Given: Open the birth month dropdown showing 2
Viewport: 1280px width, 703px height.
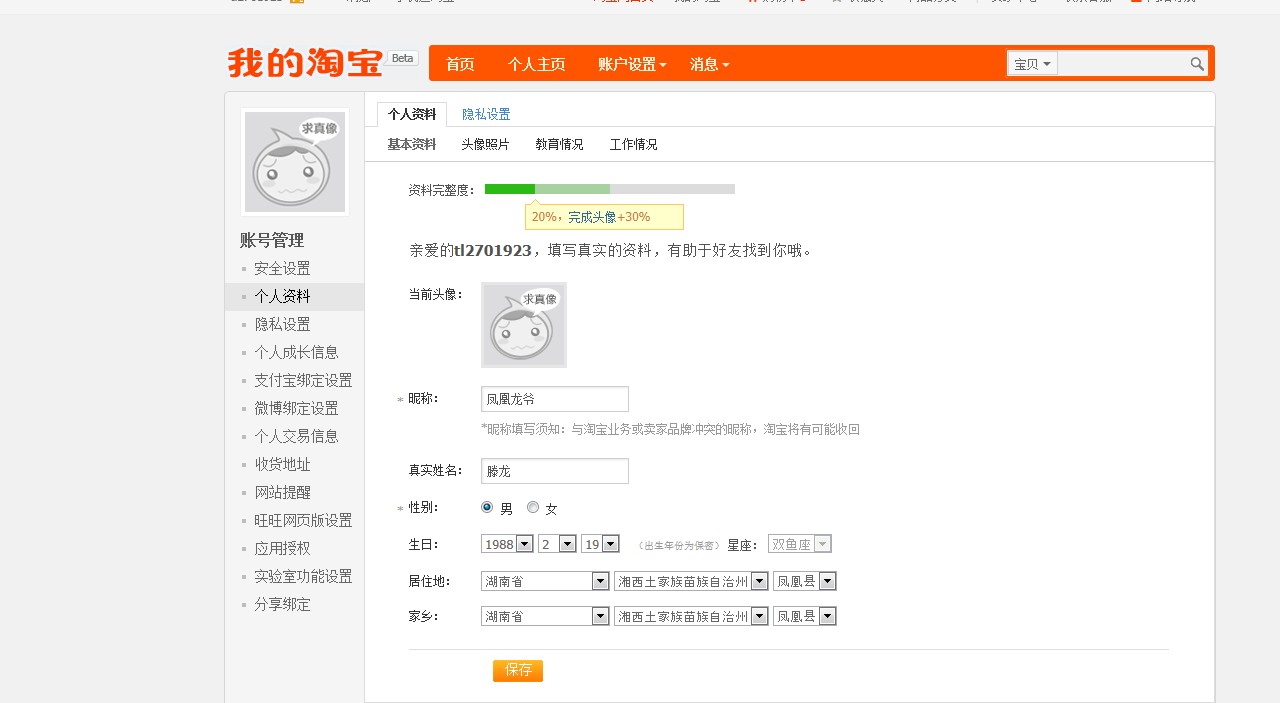Looking at the screenshot, I should click(x=557, y=544).
